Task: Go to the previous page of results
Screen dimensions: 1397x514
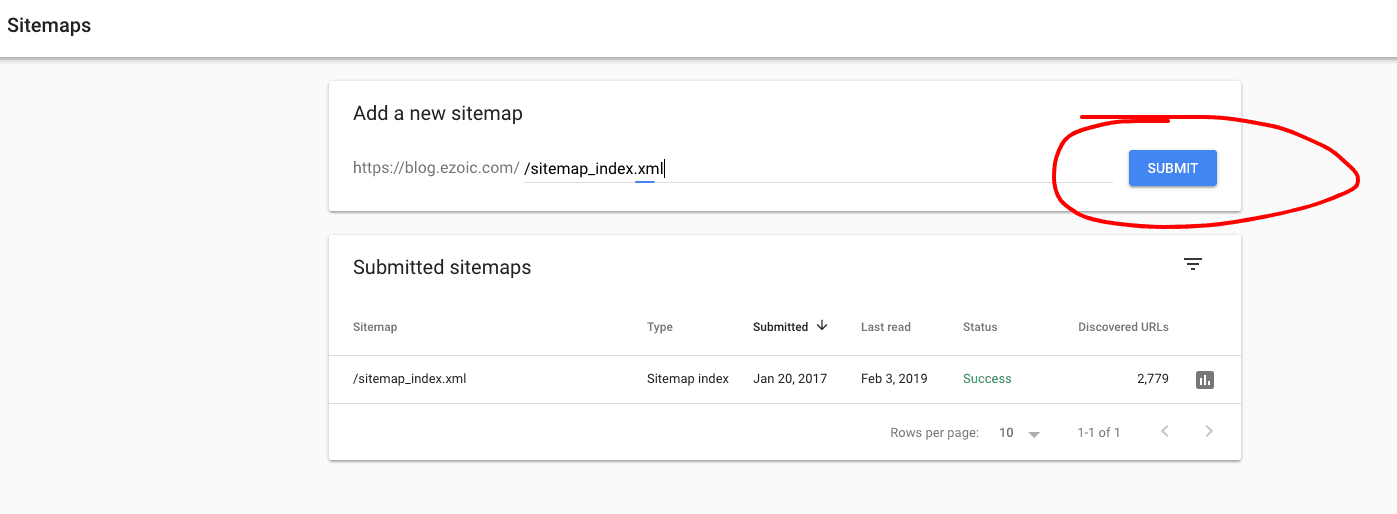Action: (x=1164, y=432)
